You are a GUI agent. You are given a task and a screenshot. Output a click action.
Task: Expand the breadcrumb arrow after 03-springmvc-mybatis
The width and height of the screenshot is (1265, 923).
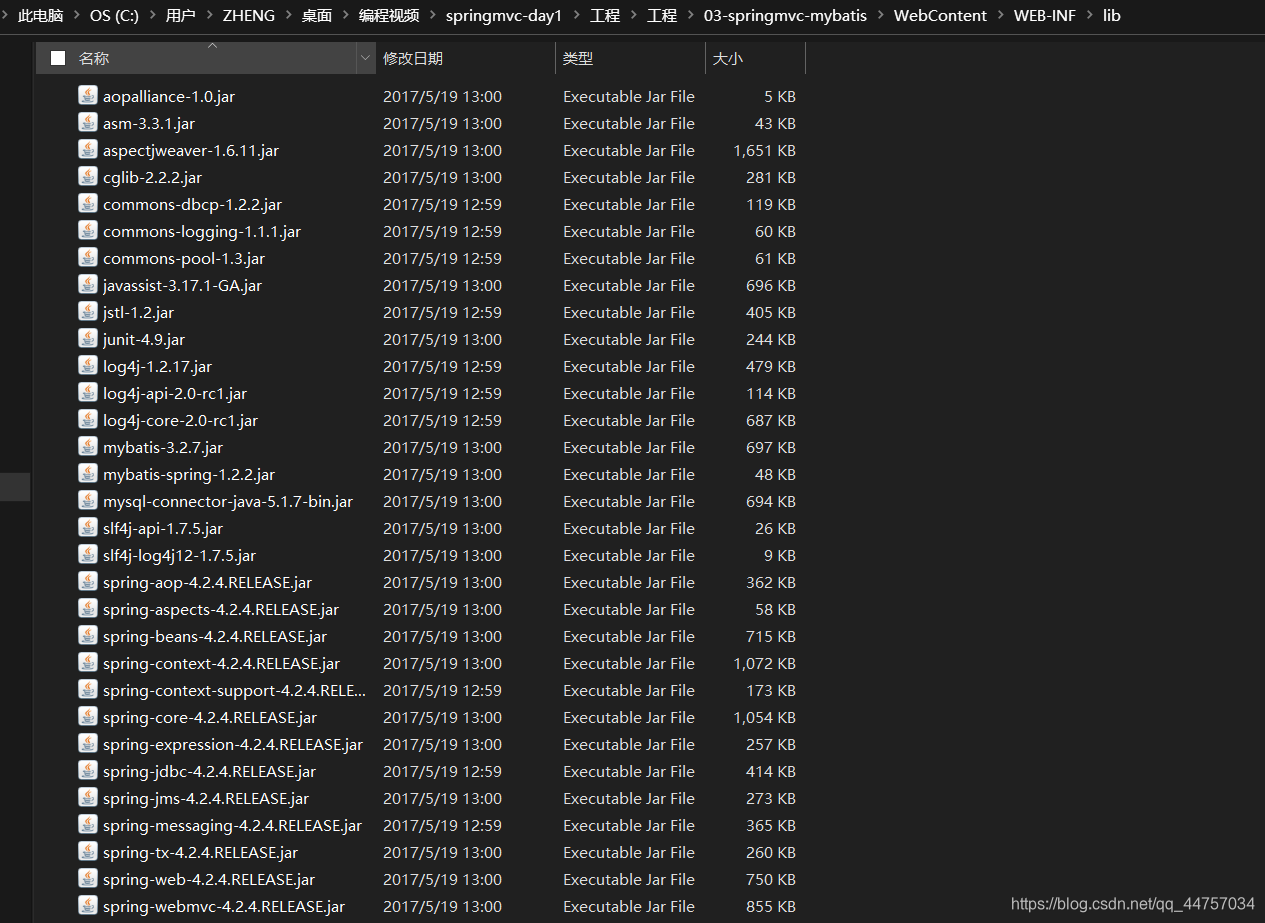coord(881,15)
